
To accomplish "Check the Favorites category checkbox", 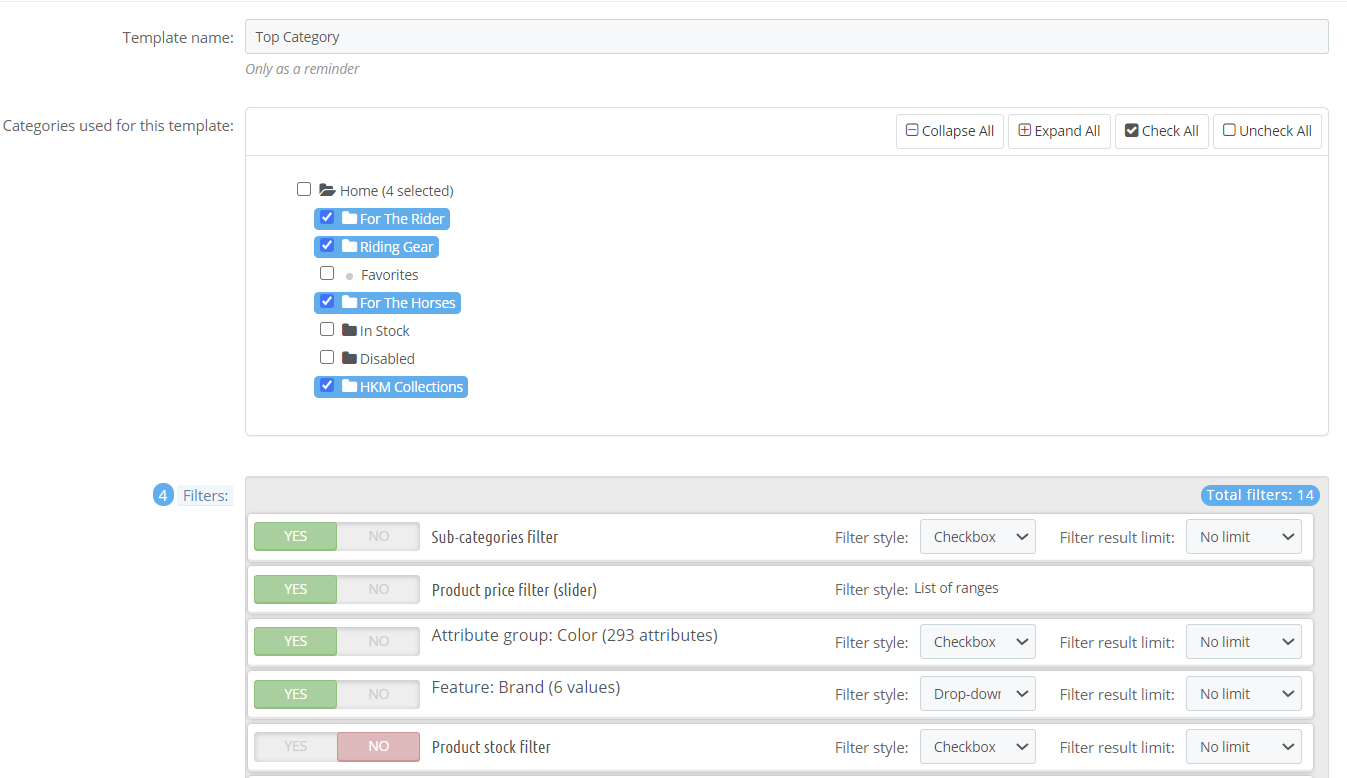I will pyautogui.click(x=327, y=273).
